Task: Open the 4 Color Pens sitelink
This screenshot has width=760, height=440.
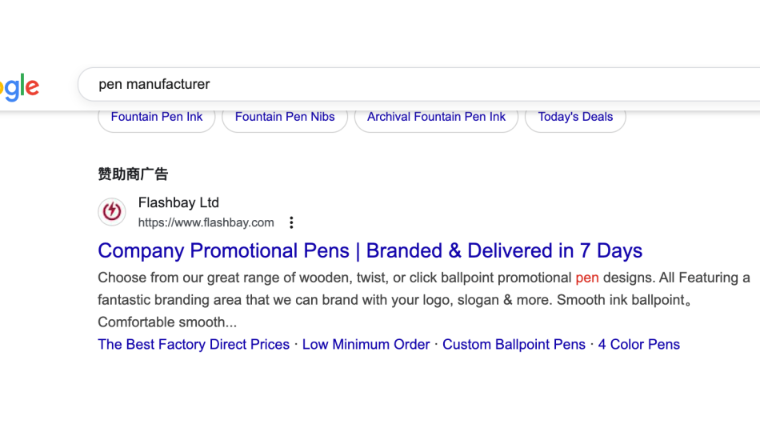Action: tap(639, 344)
